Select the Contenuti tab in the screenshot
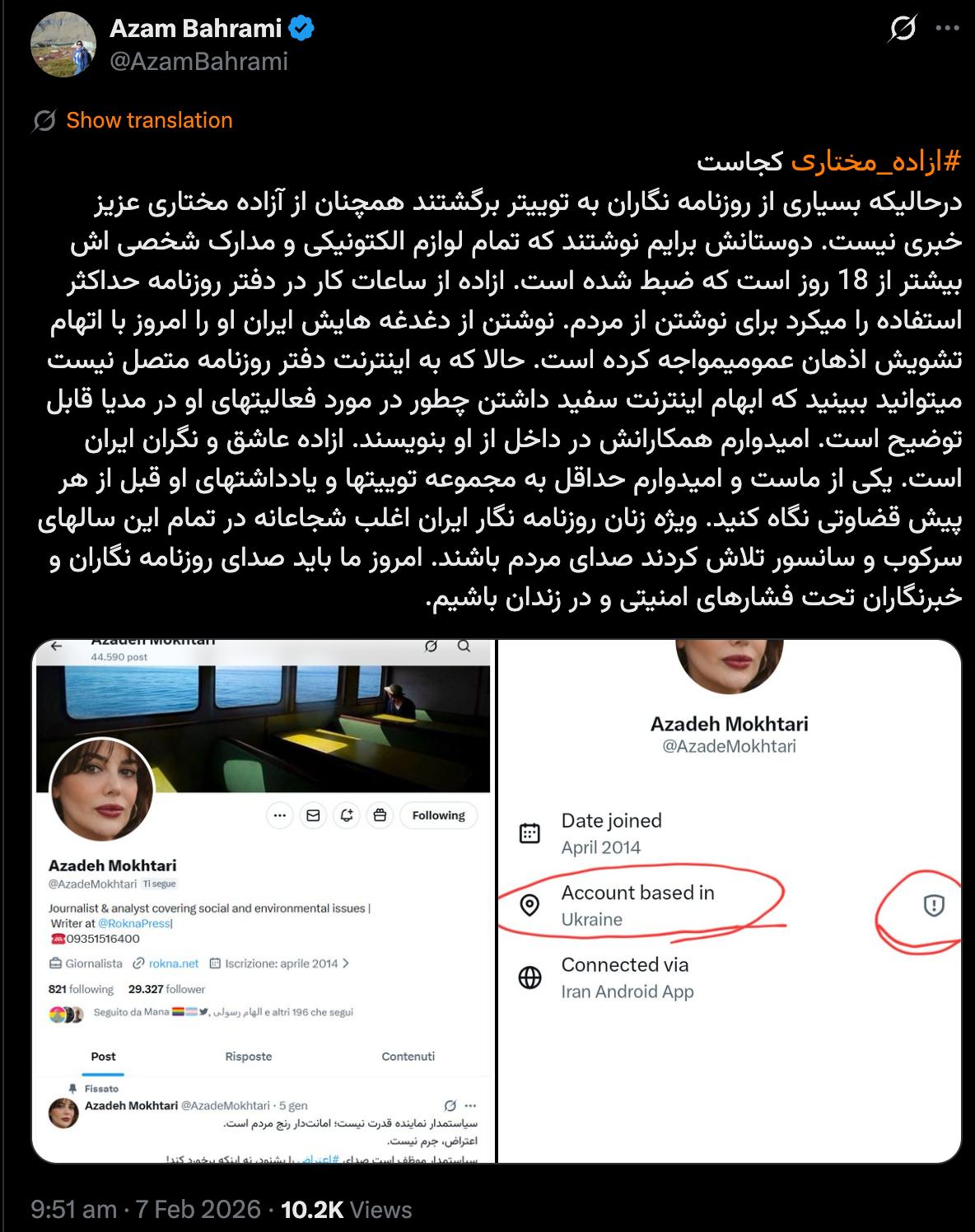Viewport: 975px width, 1232px height. click(x=408, y=1057)
